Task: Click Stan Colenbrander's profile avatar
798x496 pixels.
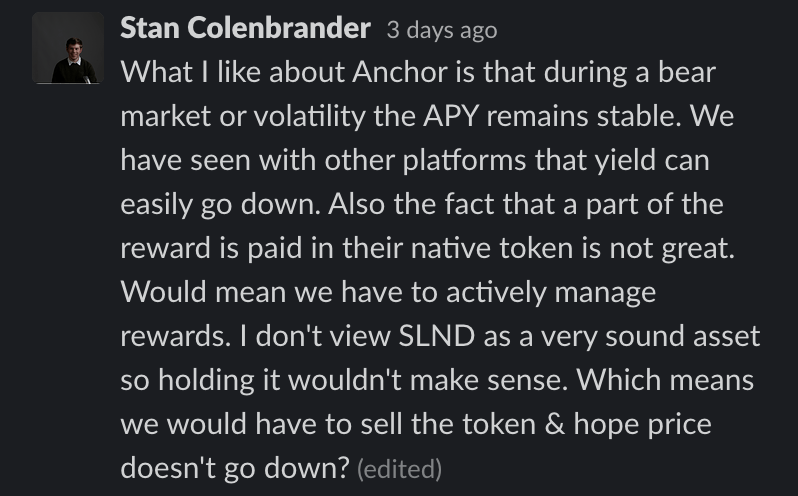Action: 68,48
